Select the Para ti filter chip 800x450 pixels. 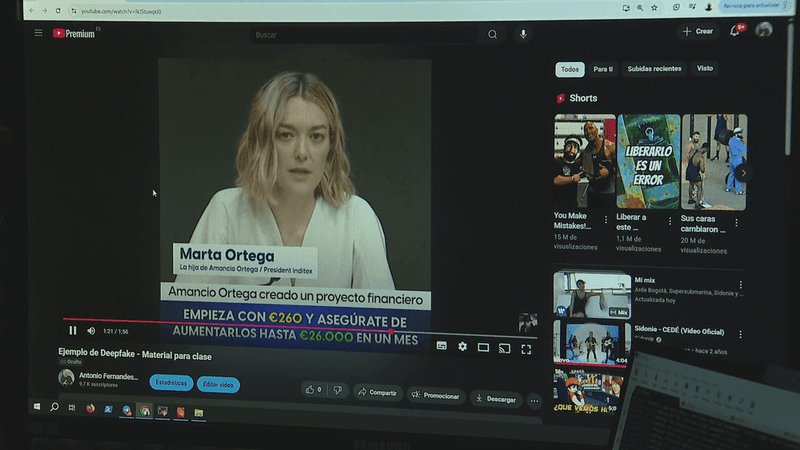603,69
